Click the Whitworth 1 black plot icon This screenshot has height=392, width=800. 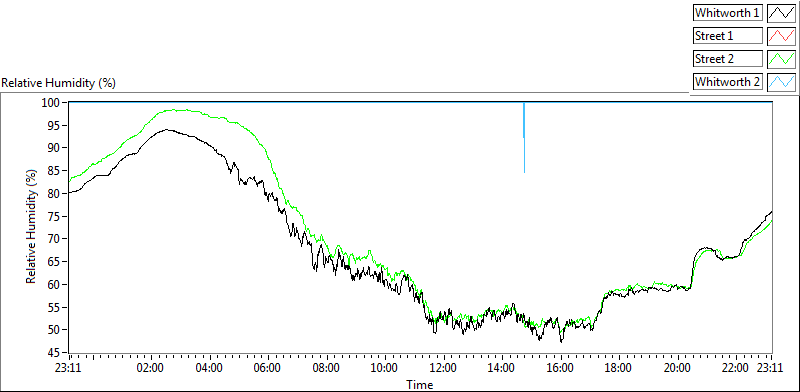click(x=782, y=13)
